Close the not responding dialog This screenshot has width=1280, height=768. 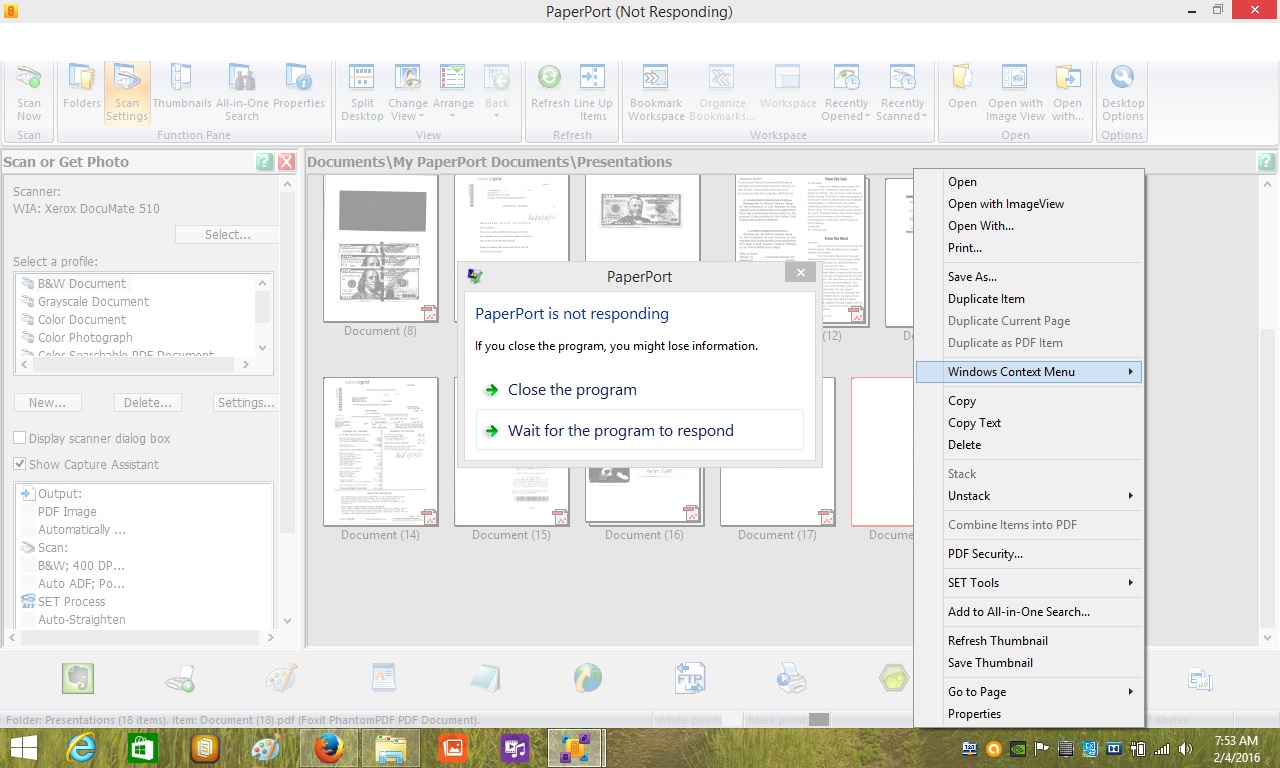click(800, 273)
